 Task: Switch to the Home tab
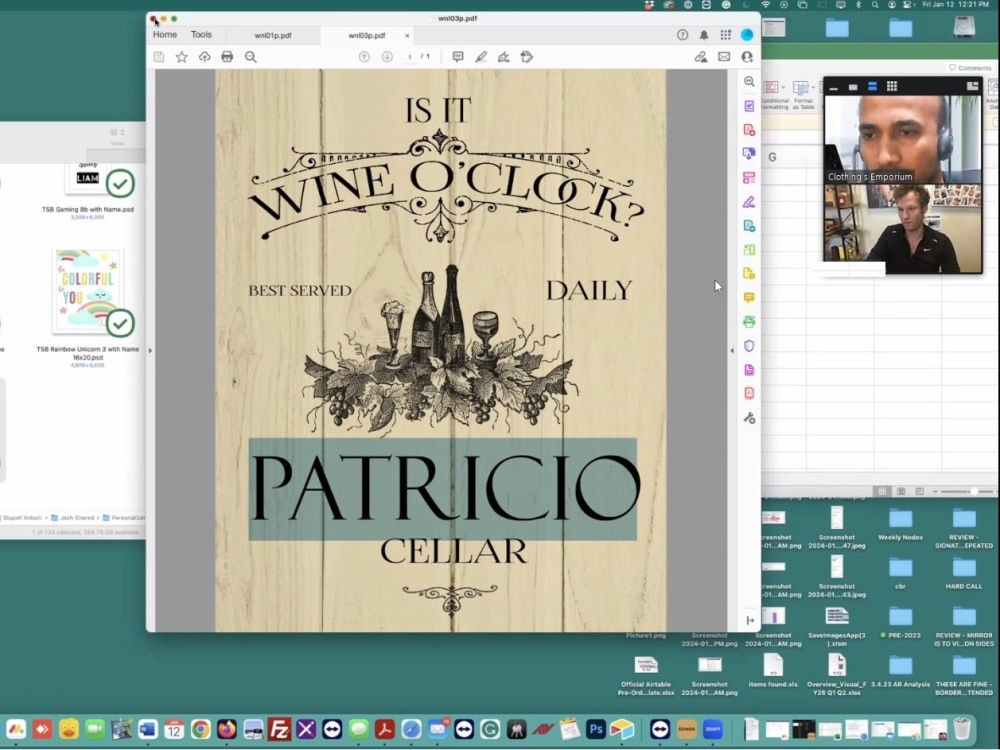(x=165, y=34)
